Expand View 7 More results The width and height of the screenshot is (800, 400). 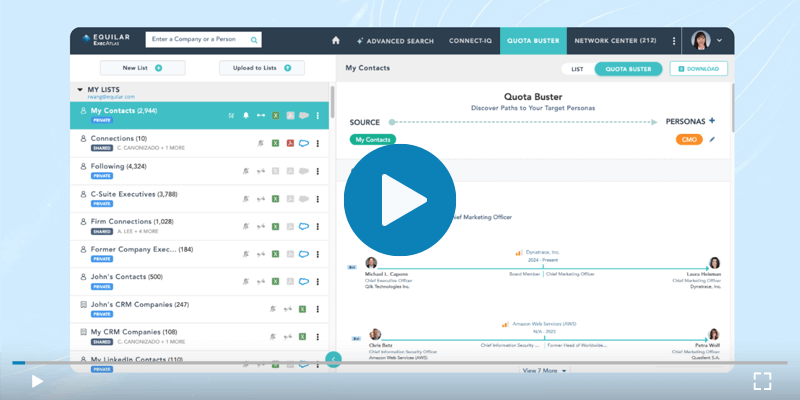[x=544, y=370]
